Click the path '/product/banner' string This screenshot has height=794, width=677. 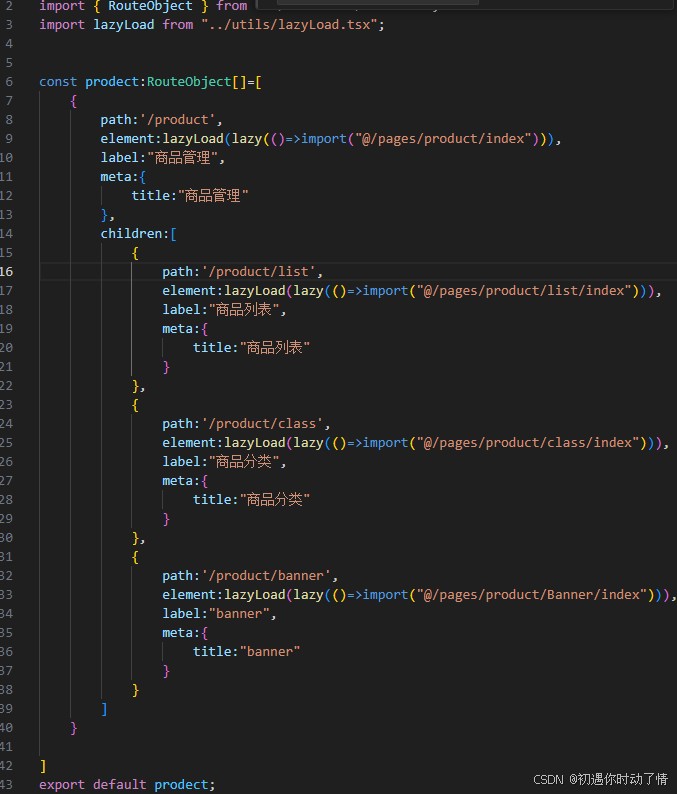266,576
